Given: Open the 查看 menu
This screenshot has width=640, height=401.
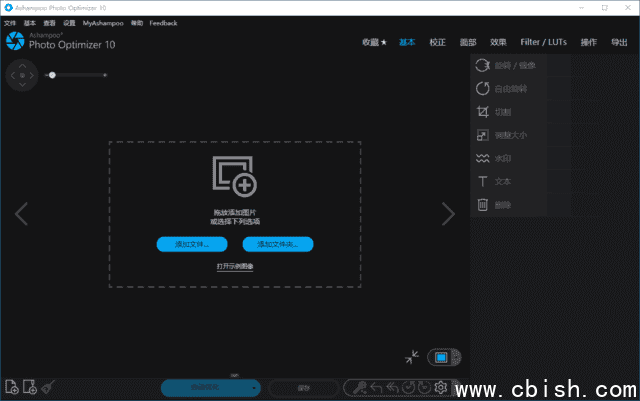Looking at the screenshot, I should [49, 23].
